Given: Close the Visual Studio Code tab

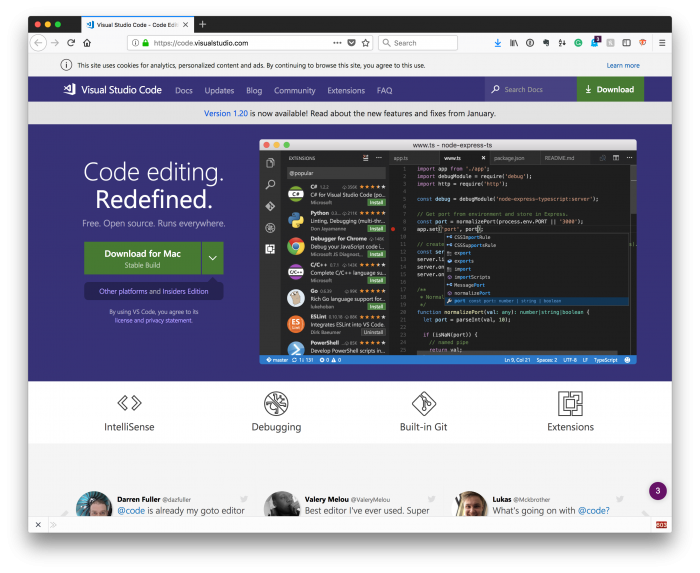Looking at the screenshot, I should (x=185, y=25).
